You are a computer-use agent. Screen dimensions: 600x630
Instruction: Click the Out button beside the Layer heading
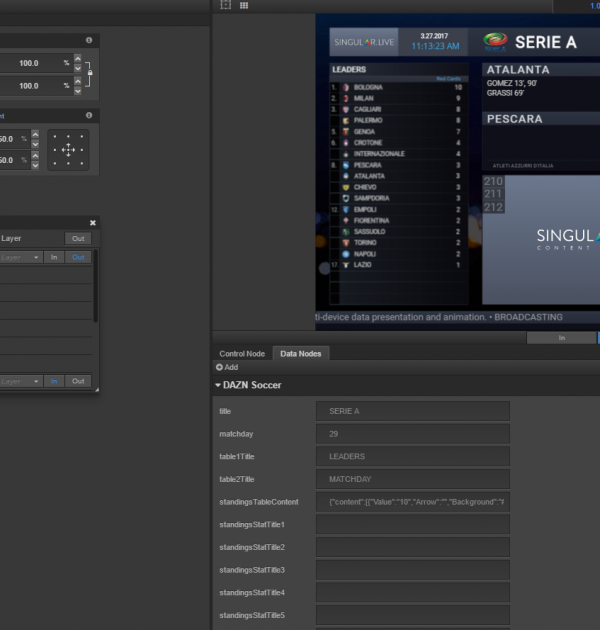(x=78, y=238)
